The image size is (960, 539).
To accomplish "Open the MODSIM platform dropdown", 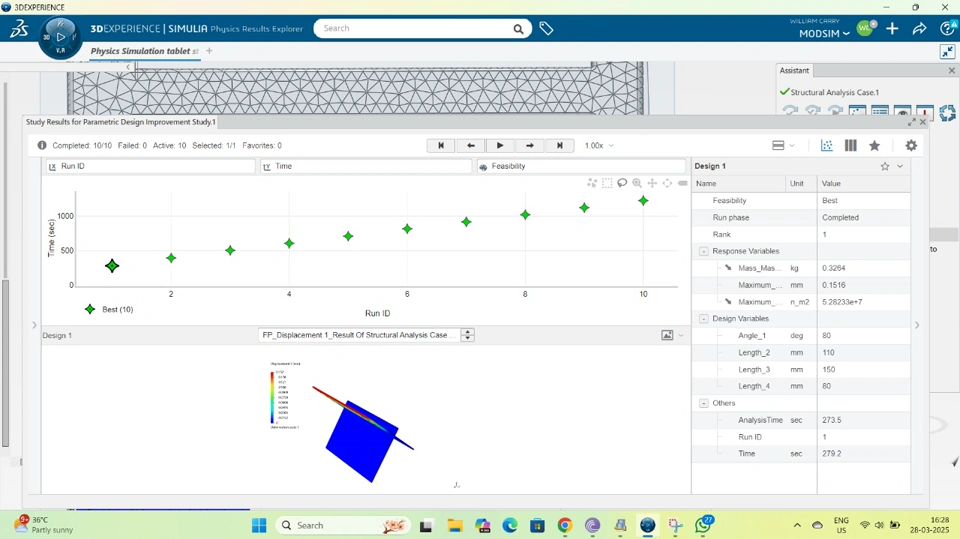I will tap(824, 34).
